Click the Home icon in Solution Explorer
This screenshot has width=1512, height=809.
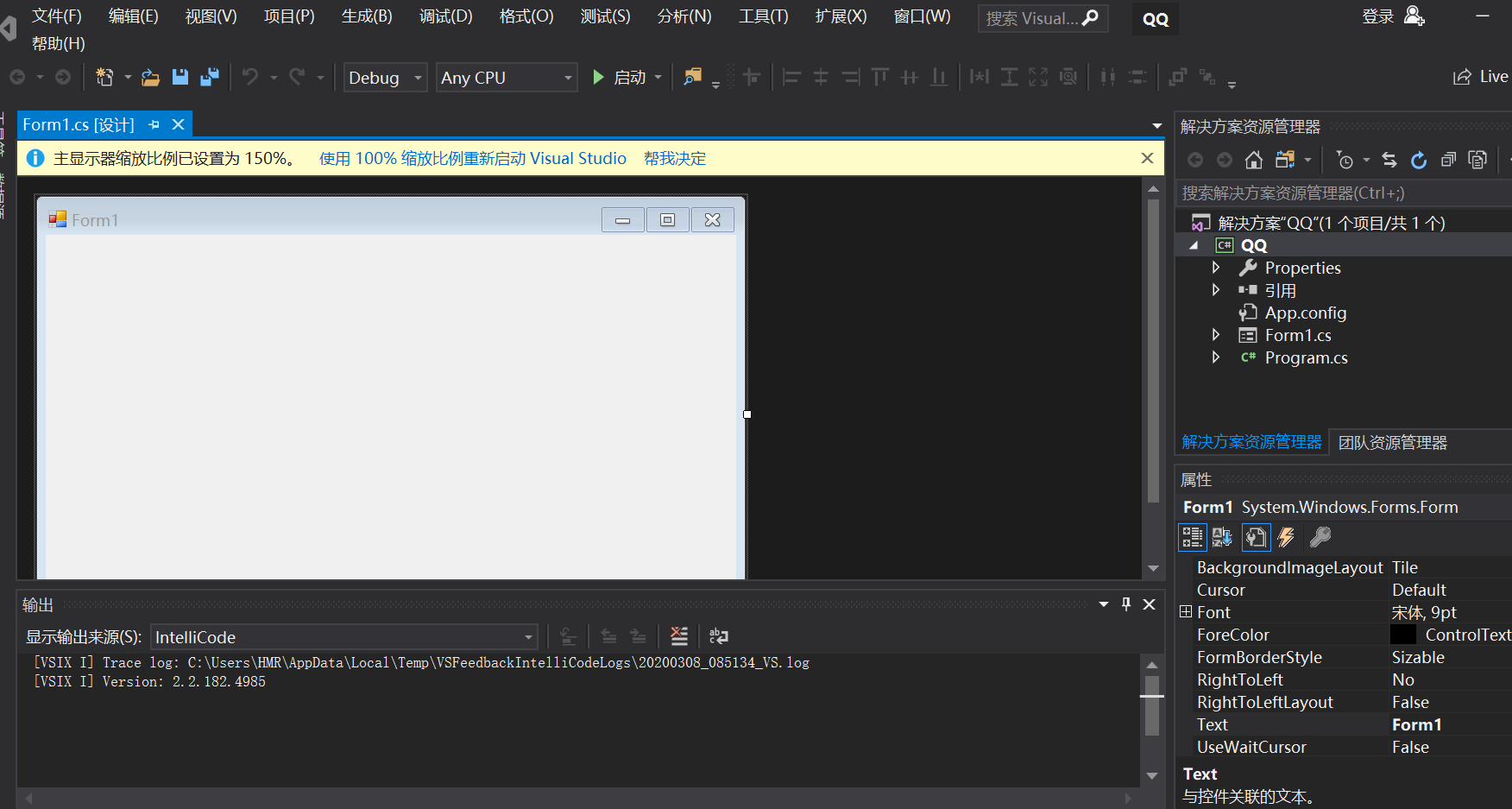click(1251, 160)
